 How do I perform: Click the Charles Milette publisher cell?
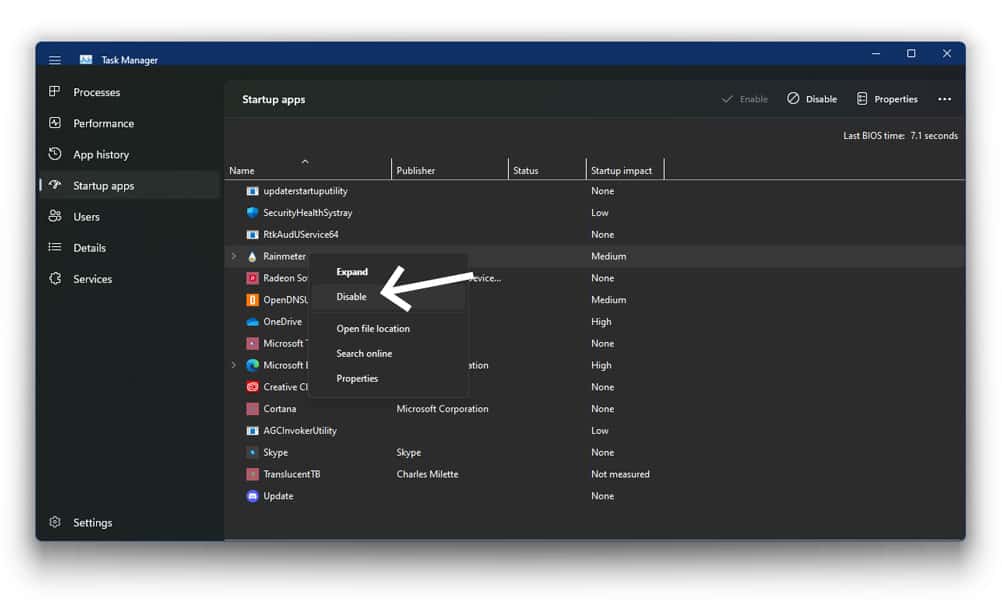[x=428, y=474]
